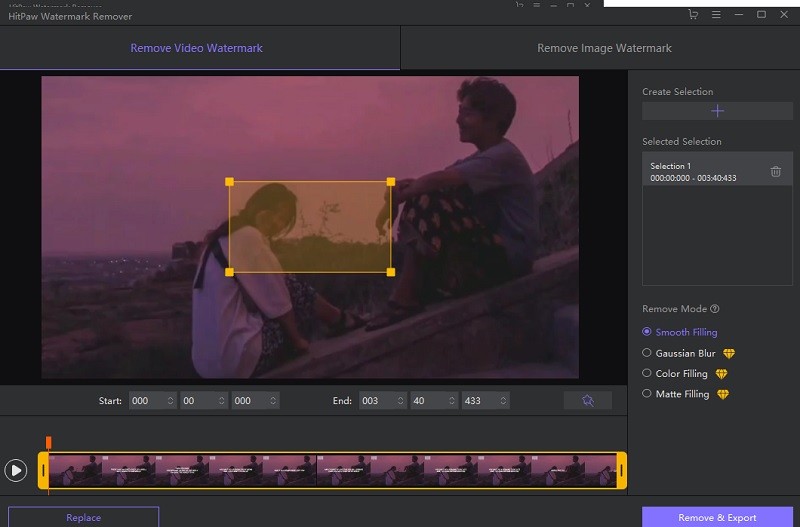800x527 pixels.
Task: Enable Color Filling remove mode
Action: (x=647, y=374)
